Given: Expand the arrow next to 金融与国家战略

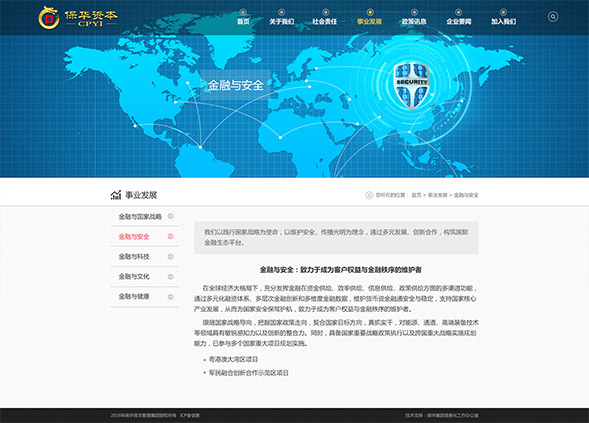Looking at the screenshot, I should [171, 216].
